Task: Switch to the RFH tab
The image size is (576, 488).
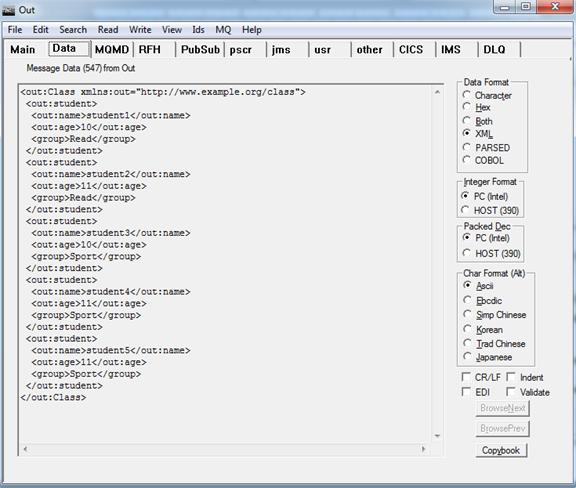Action: tap(150, 50)
